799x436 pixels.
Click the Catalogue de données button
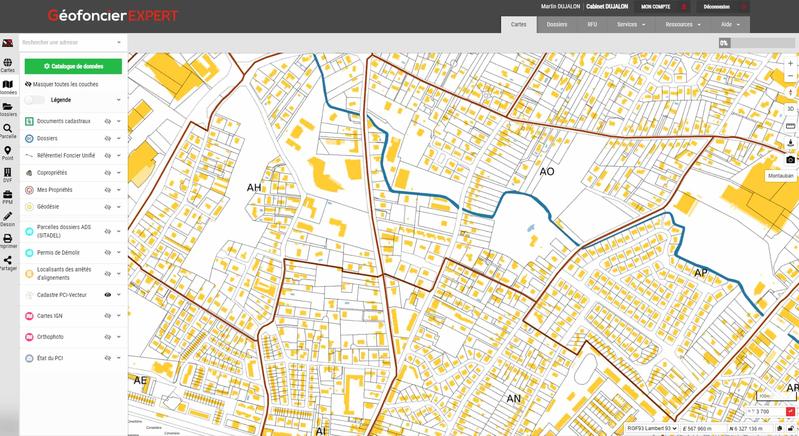coord(73,66)
